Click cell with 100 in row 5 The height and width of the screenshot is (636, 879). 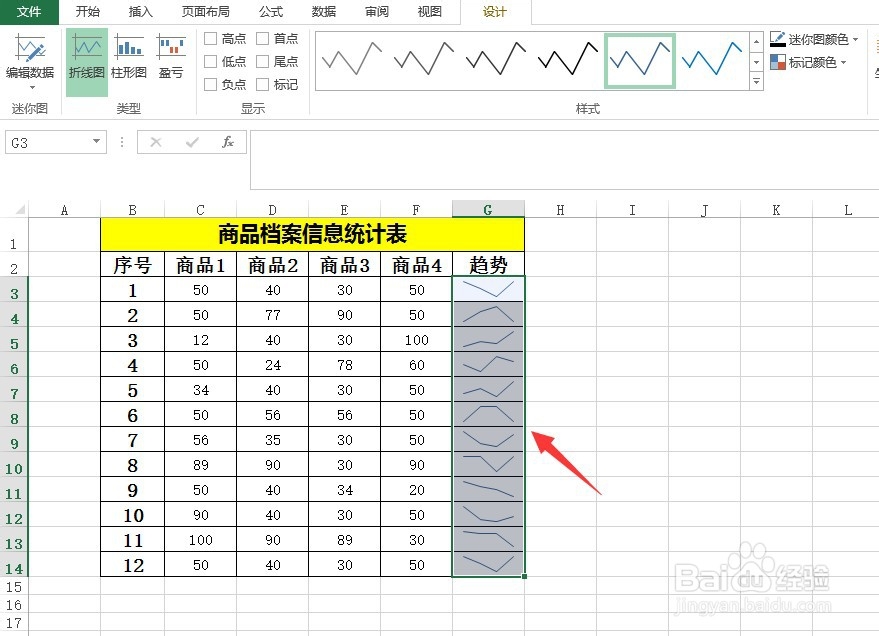(x=416, y=340)
